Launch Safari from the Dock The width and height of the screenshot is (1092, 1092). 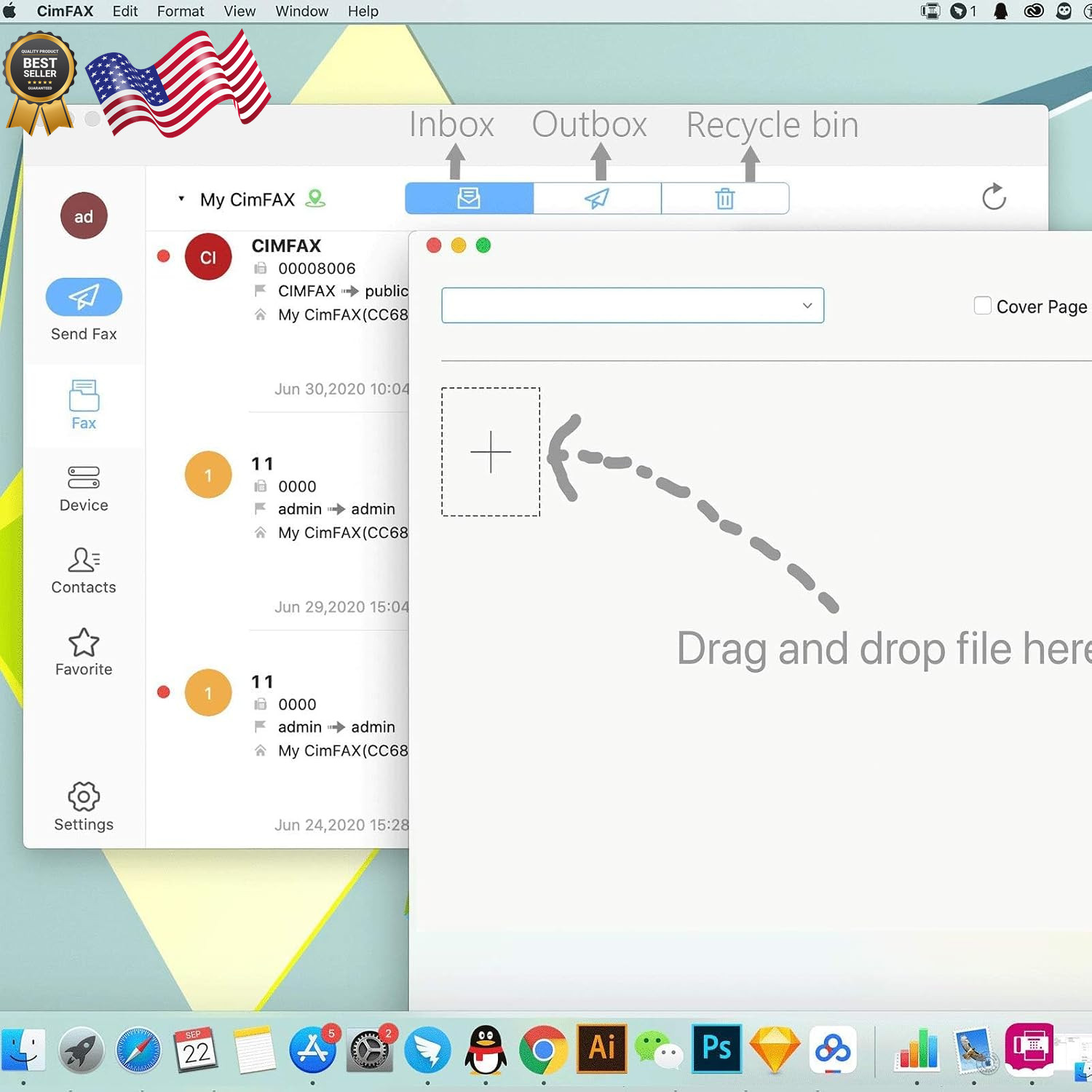pos(138,1050)
